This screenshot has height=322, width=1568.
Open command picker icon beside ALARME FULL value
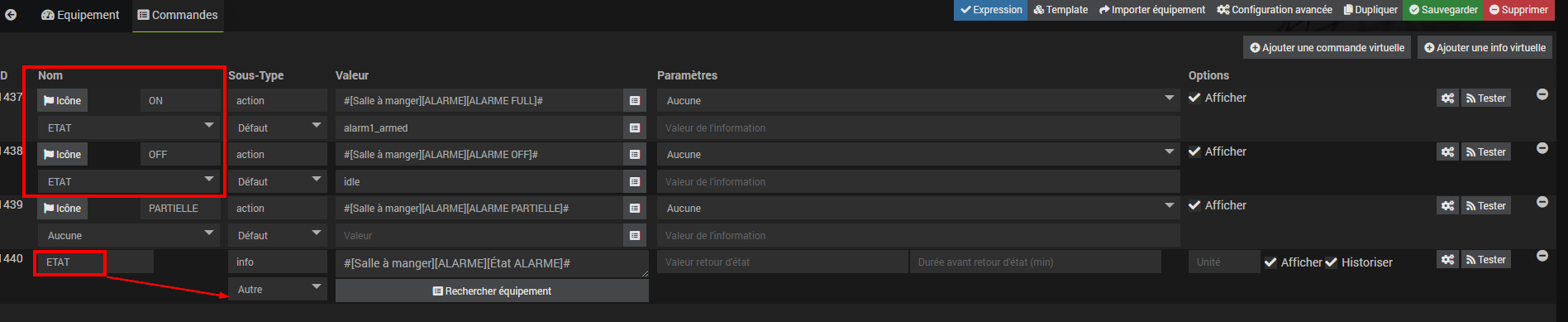(x=635, y=100)
